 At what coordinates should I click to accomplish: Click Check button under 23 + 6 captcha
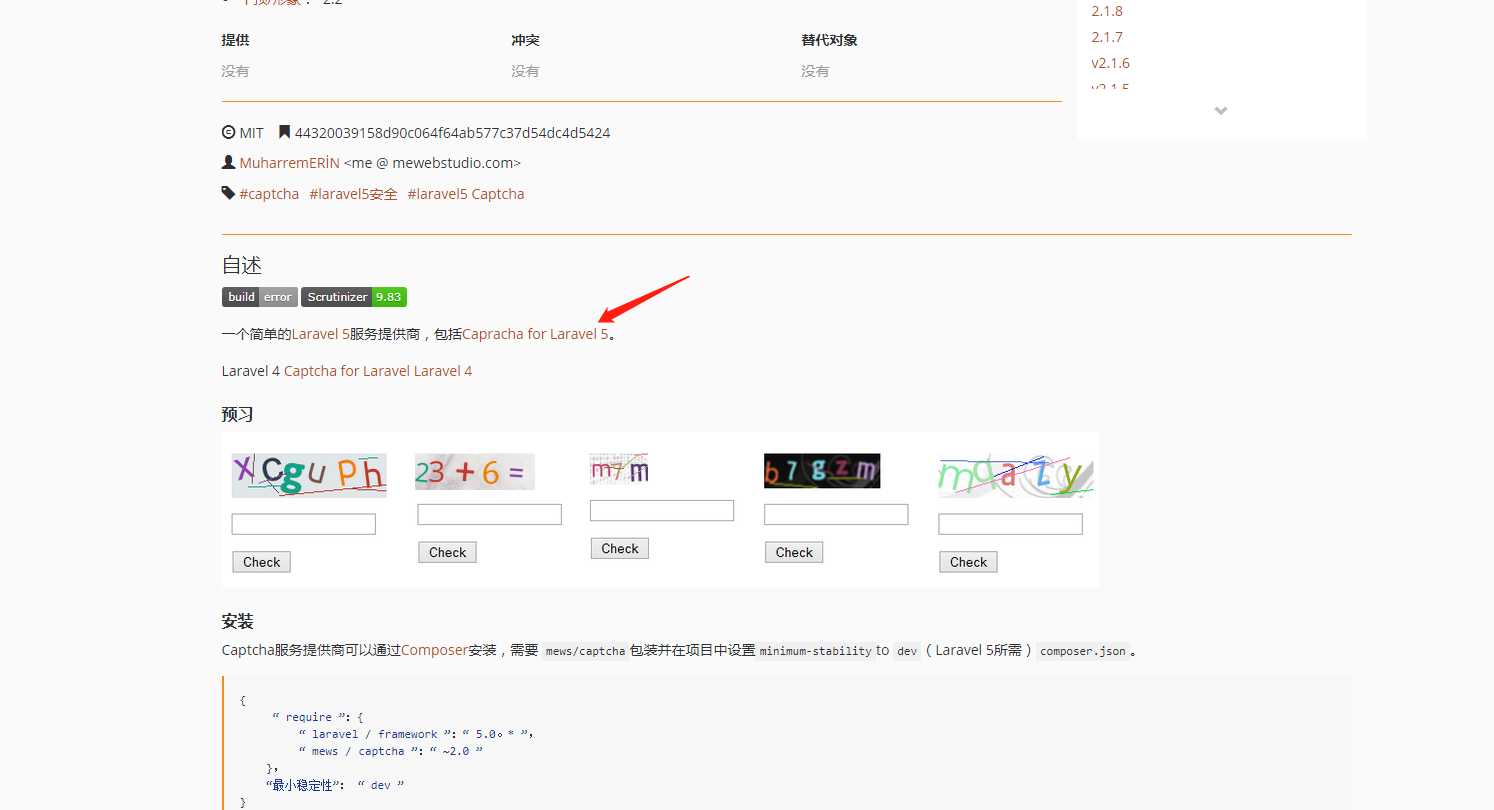(x=448, y=552)
